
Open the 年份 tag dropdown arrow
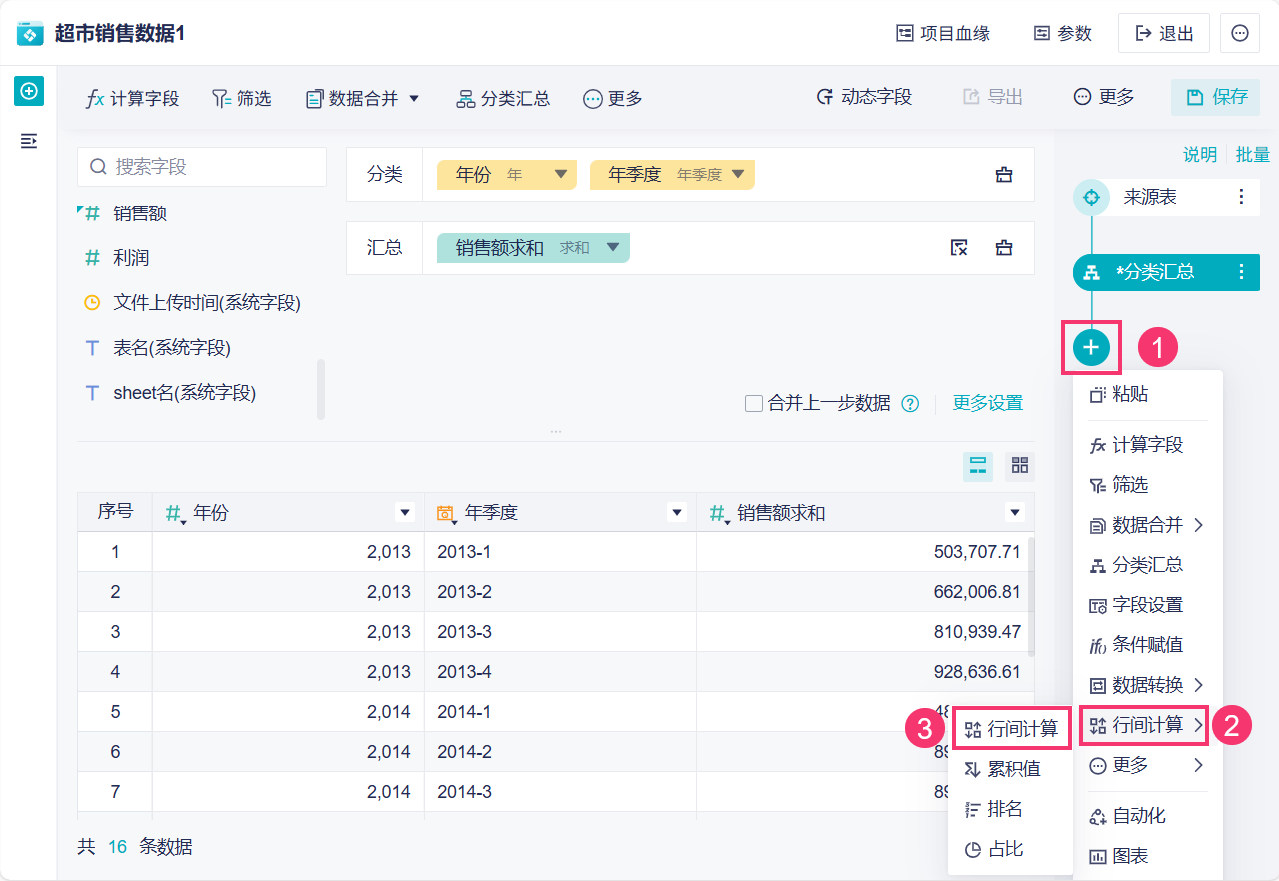pyautogui.click(x=560, y=174)
